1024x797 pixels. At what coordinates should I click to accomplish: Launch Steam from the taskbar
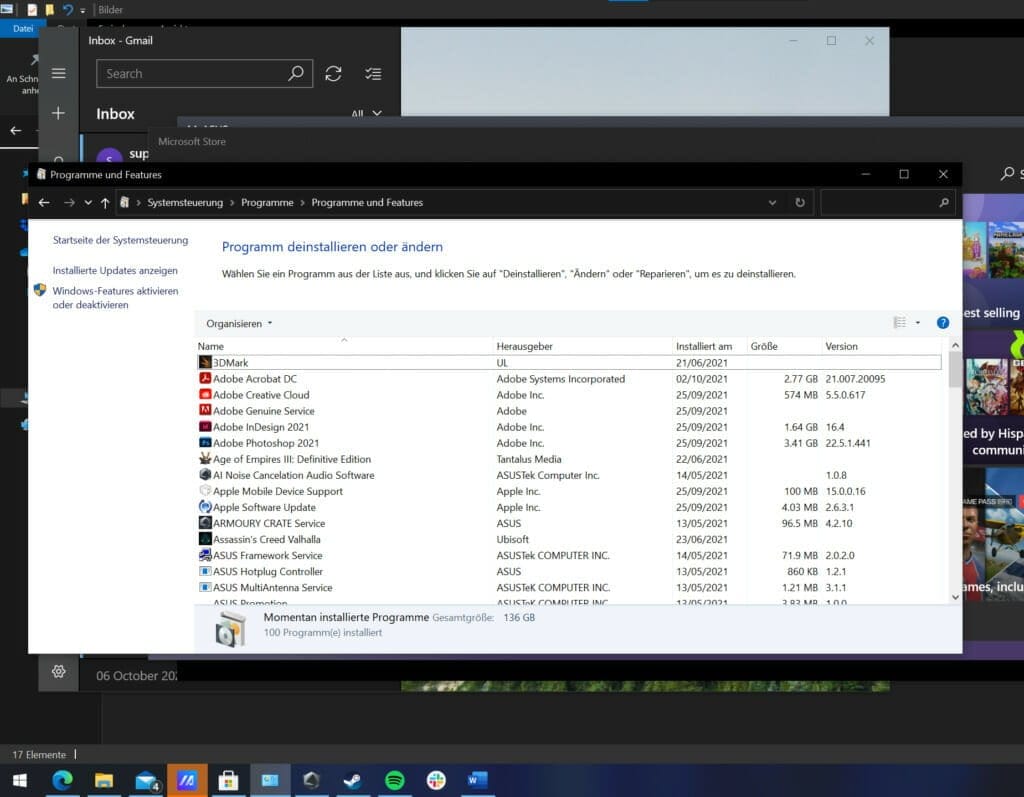tap(353, 780)
